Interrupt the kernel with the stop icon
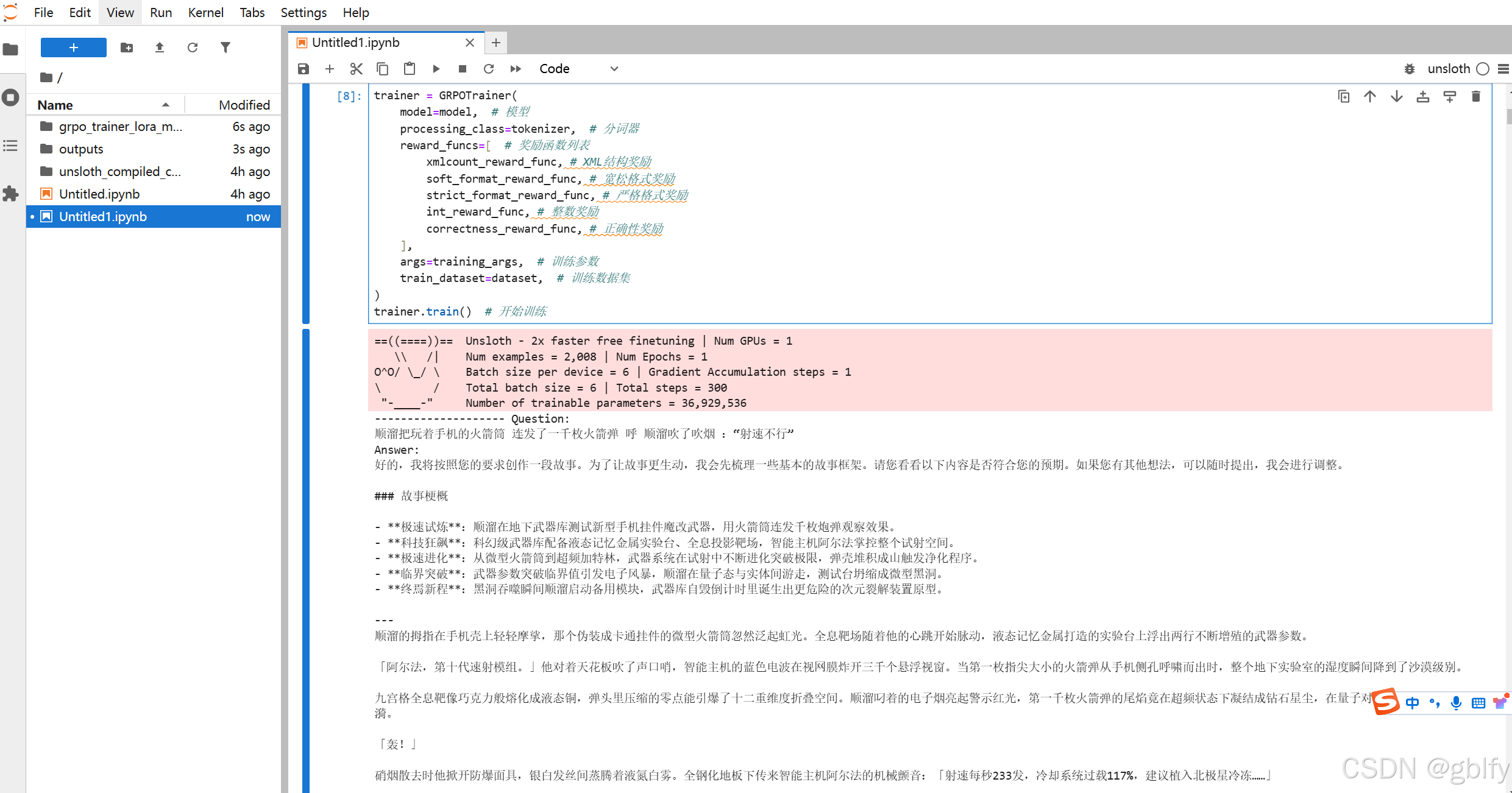Image resolution: width=1512 pixels, height=793 pixels. 463,69
